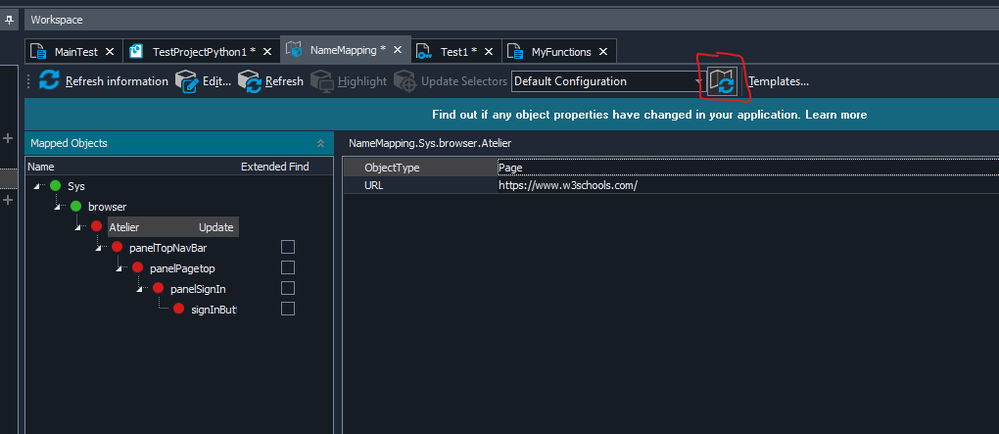Toggle Extended Find for panelPagetop
The height and width of the screenshot is (434, 999).
pyautogui.click(x=288, y=268)
